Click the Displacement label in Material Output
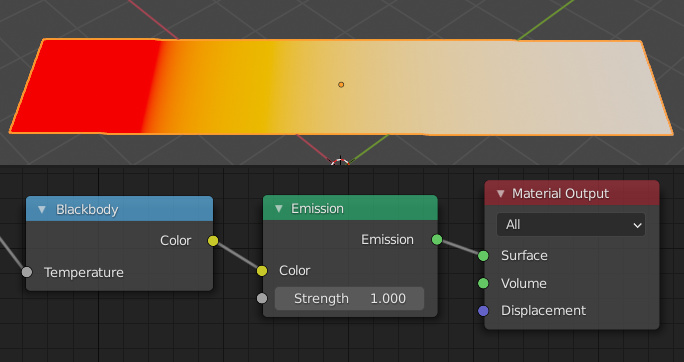Screen dimensions: 684x362 tap(544, 311)
